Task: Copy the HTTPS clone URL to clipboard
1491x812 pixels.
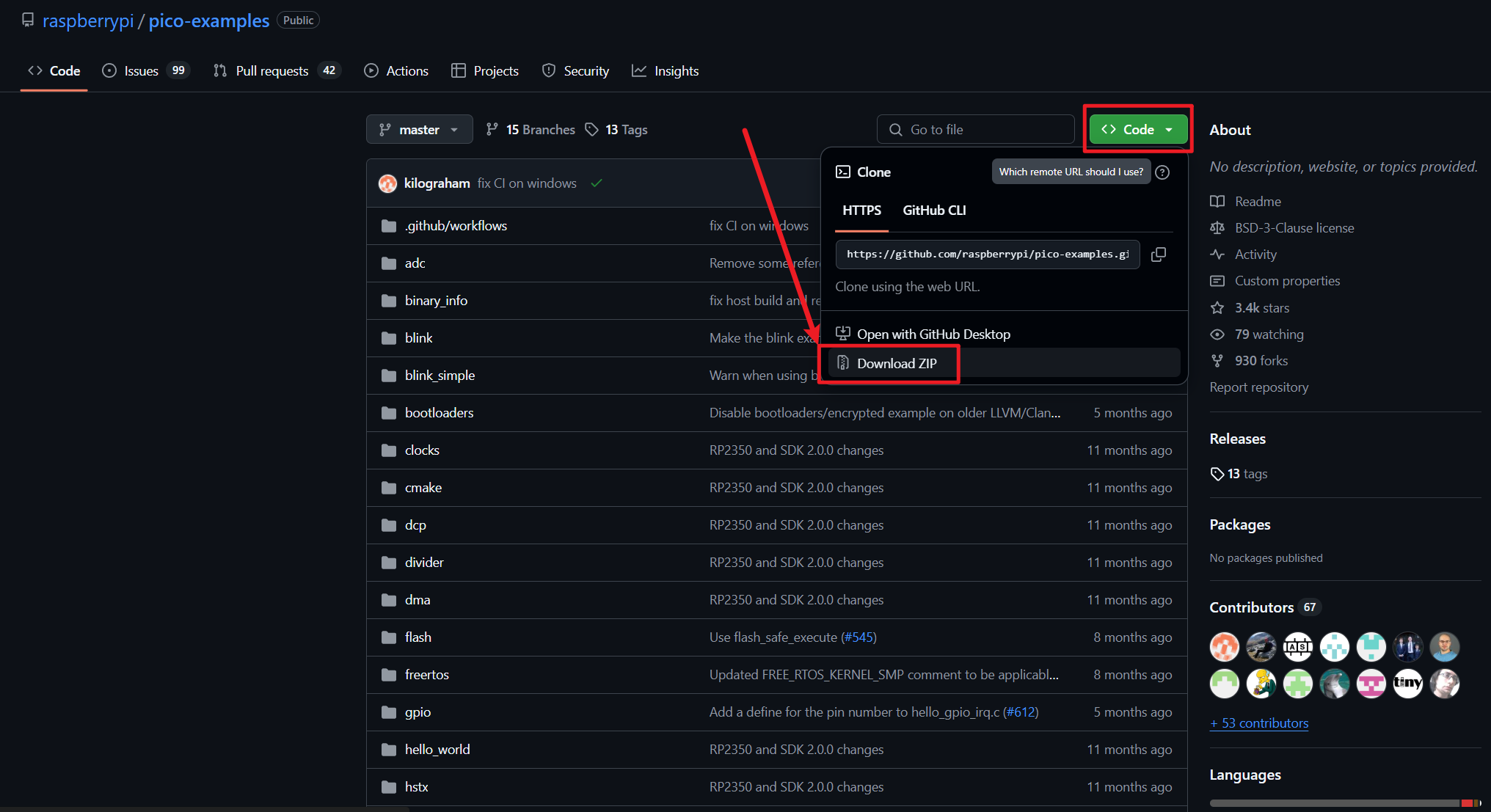Action: point(1159,255)
